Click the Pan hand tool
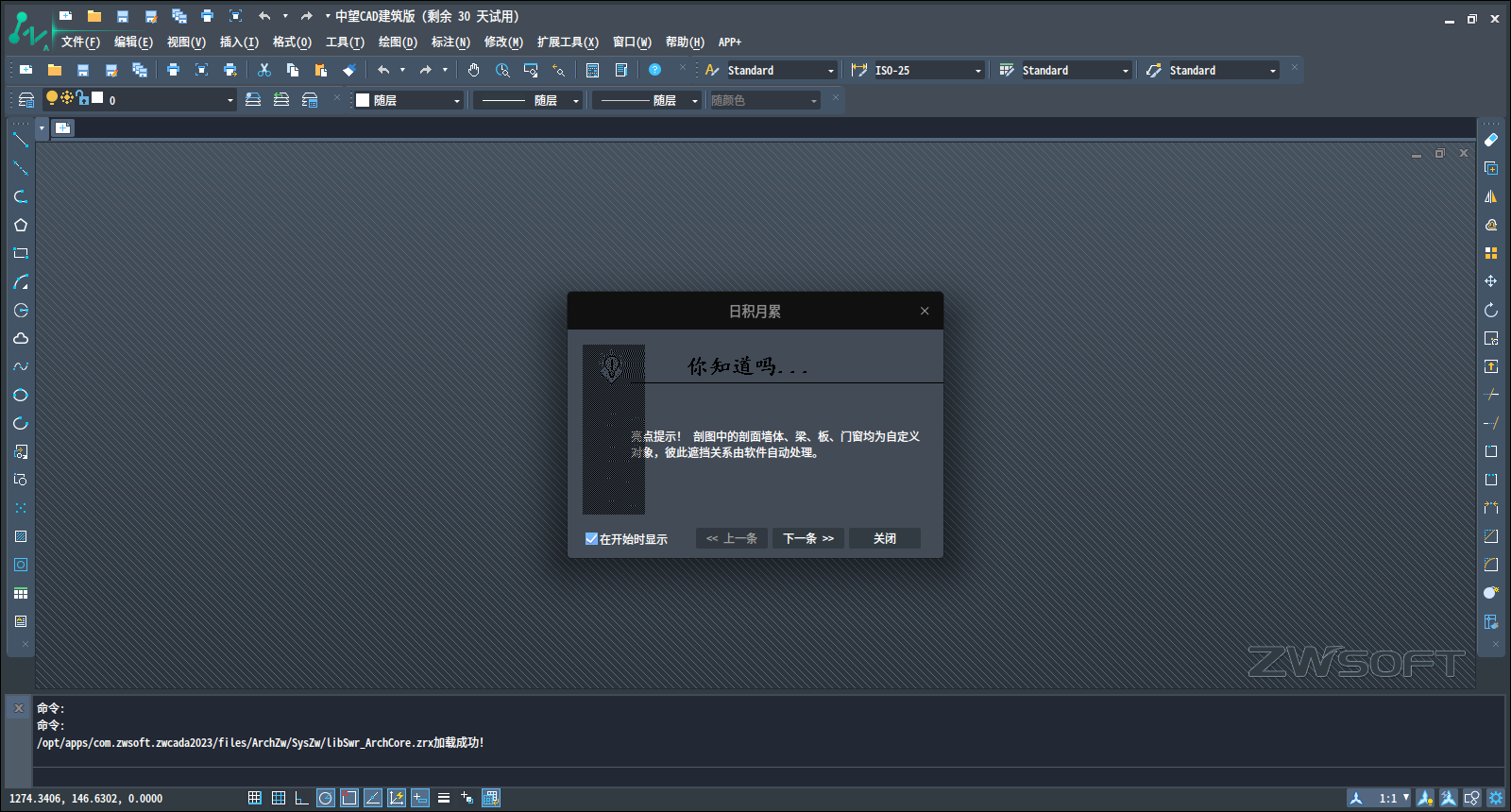 tap(474, 70)
